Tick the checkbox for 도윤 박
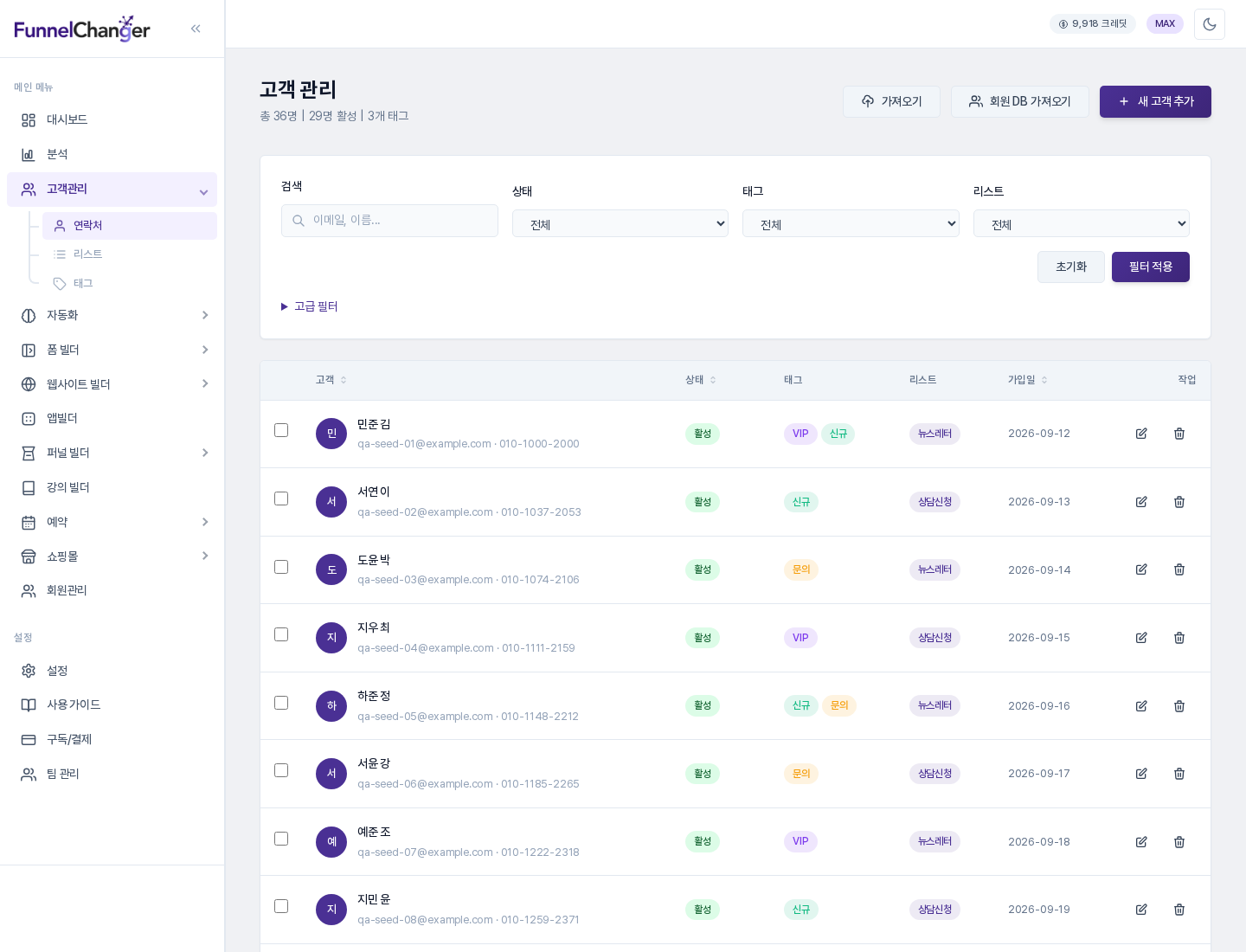This screenshot has height=952, width=1246. (281, 567)
